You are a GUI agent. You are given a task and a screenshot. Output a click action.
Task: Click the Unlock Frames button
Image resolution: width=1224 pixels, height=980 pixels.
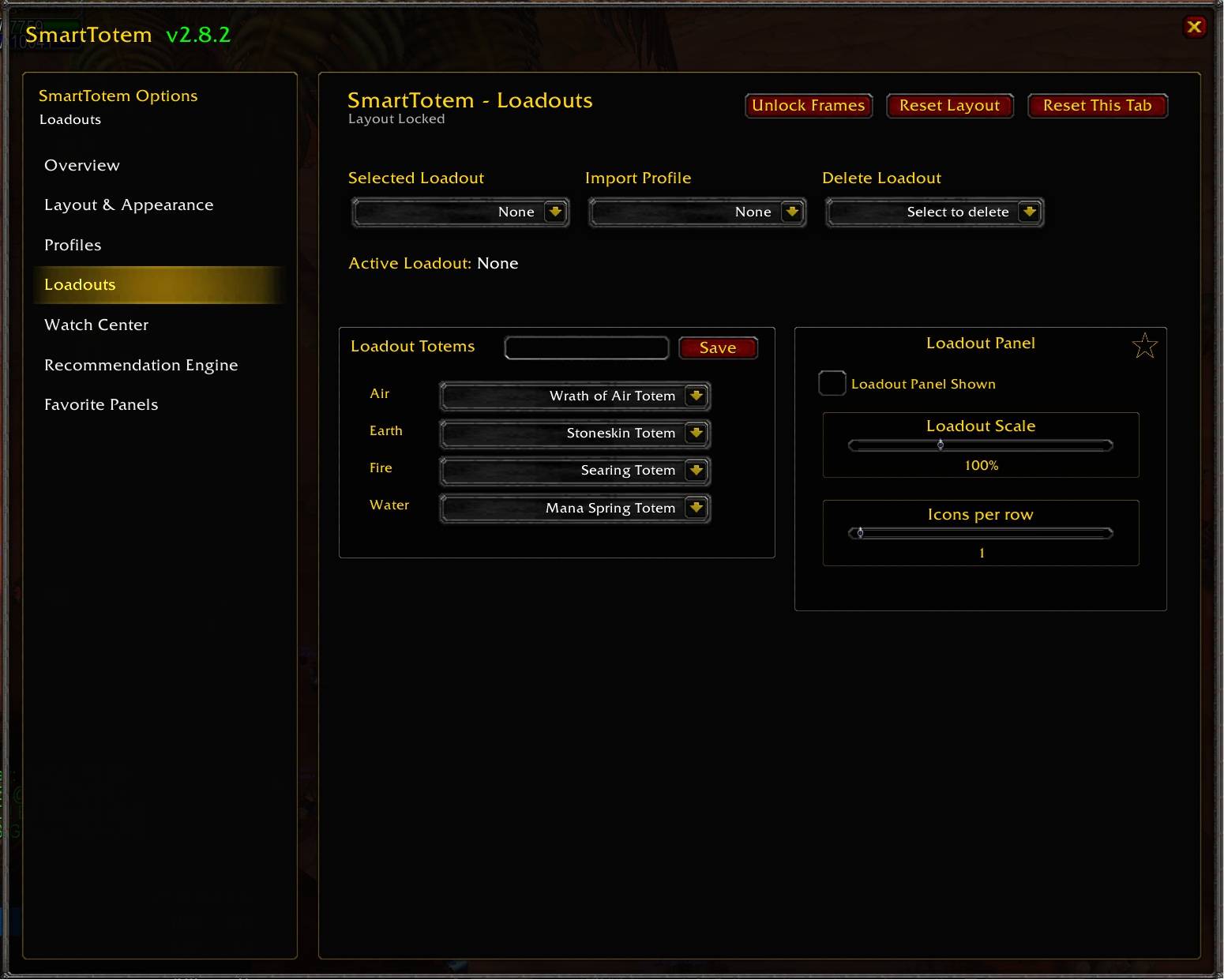[x=809, y=106]
